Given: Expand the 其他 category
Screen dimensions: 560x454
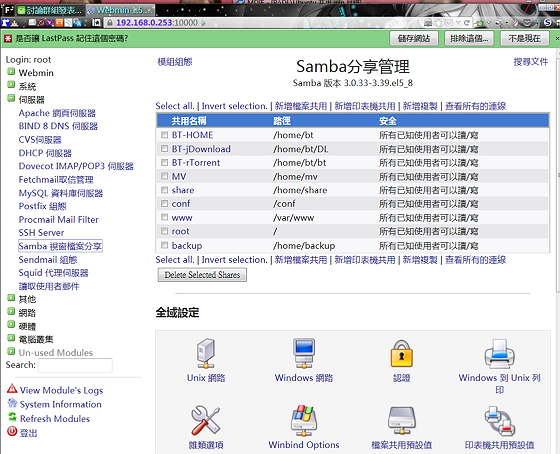Looking at the screenshot, I should [11, 298].
